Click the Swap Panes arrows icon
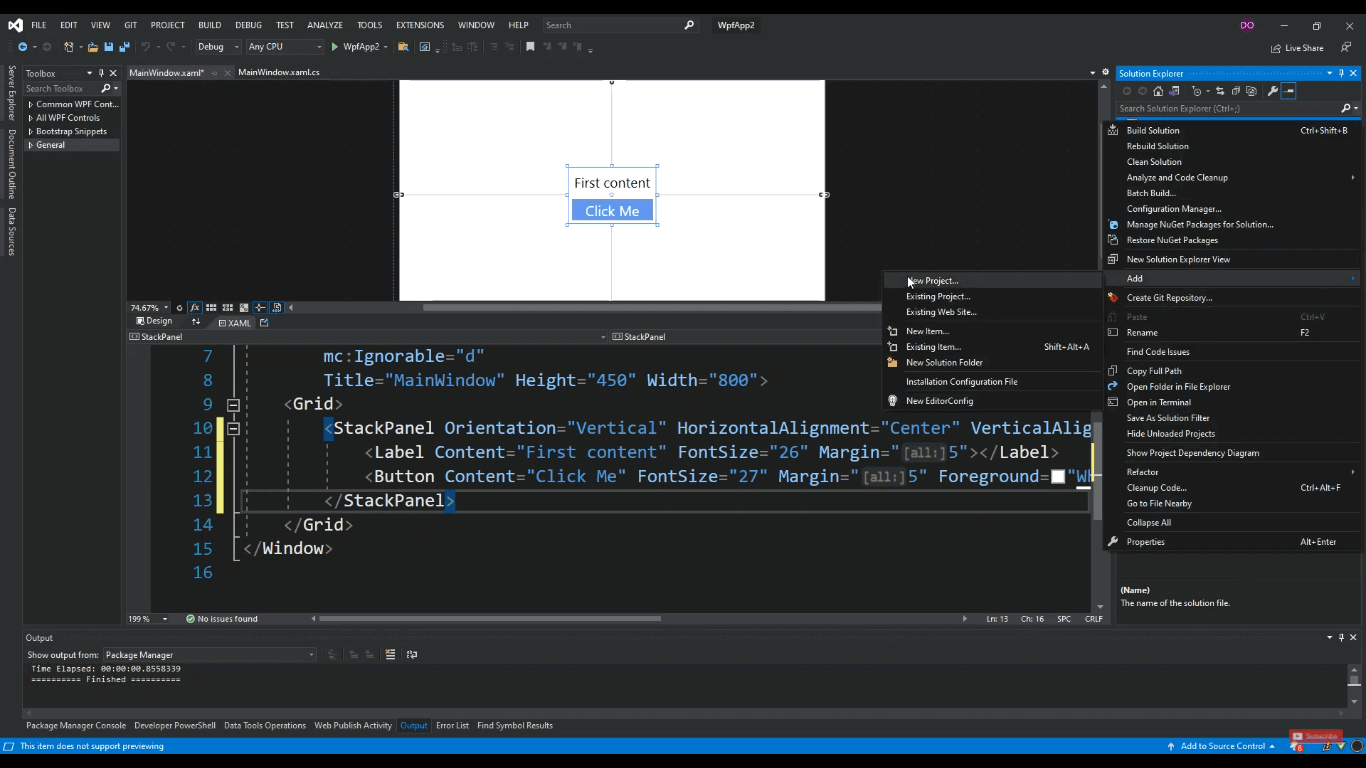 coord(196,322)
